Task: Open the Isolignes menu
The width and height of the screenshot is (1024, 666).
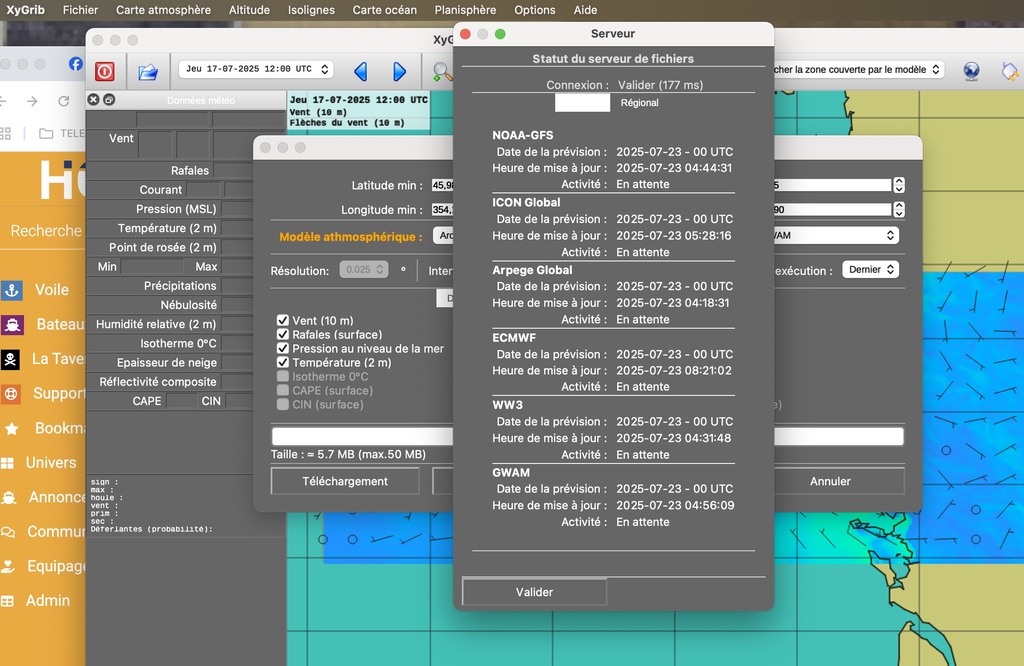Action: pyautogui.click(x=312, y=10)
